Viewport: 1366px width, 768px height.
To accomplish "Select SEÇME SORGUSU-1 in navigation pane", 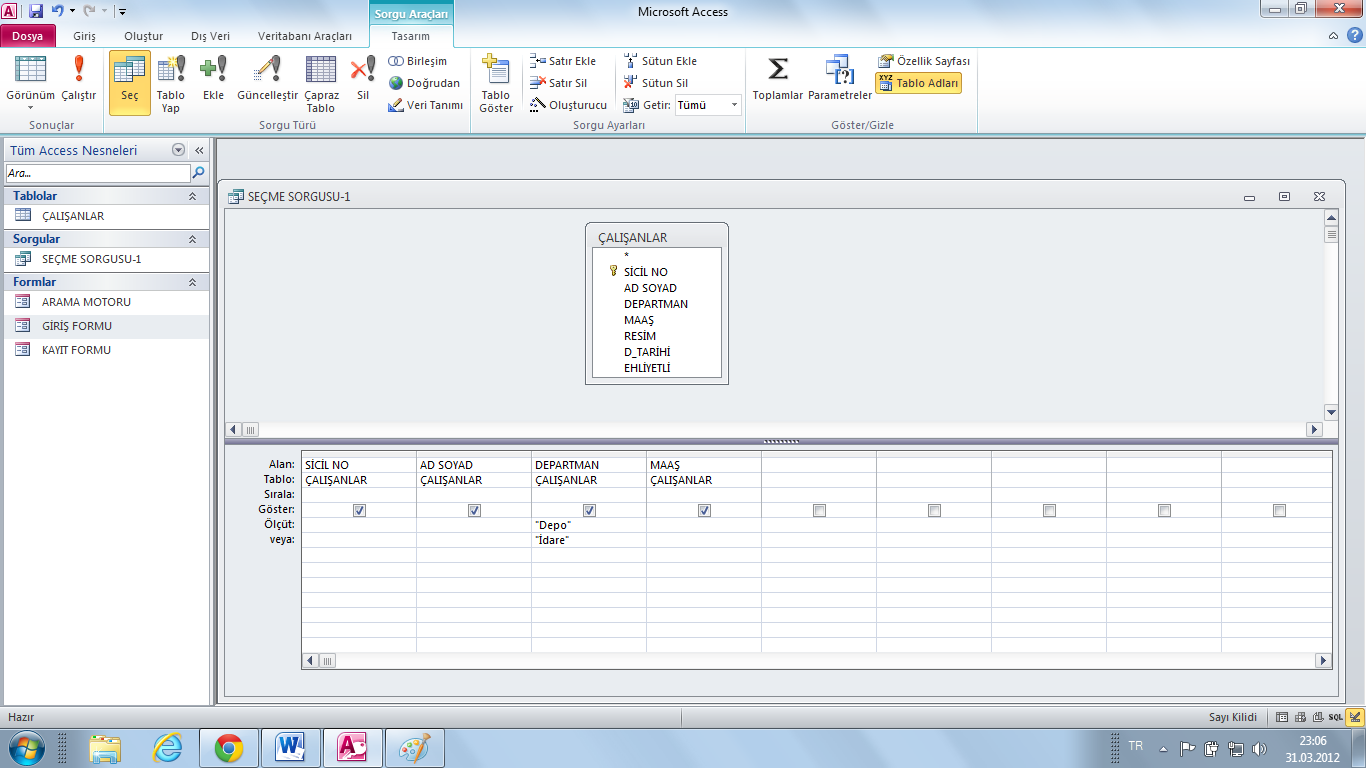I will pyautogui.click(x=107, y=259).
